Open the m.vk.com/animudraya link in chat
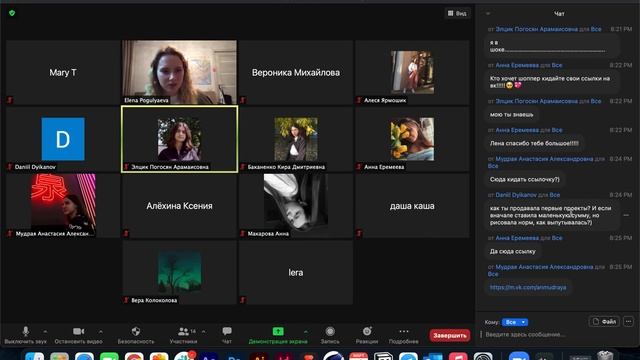Image resolution: width=640 pixels, height=360 pixels. tap(528, 287)
